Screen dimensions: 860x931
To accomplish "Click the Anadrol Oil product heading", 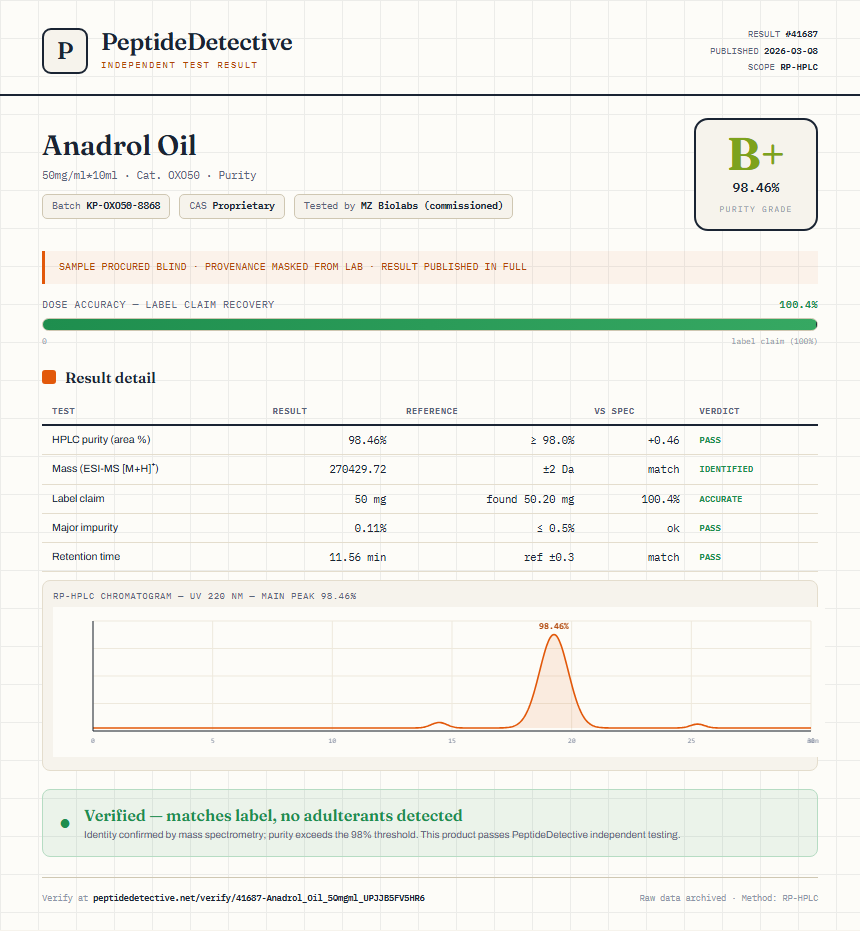I will pos(119,145).
